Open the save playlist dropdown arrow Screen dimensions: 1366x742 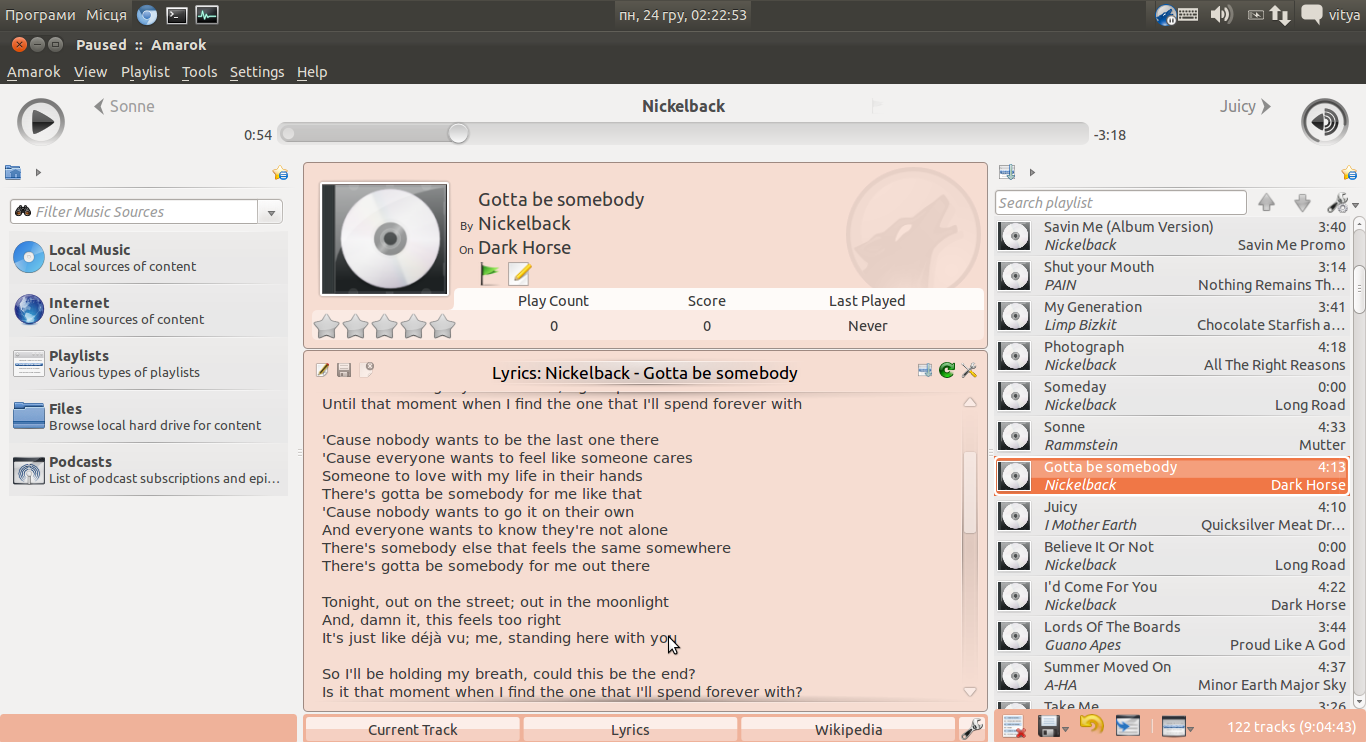coord(1065,729)
